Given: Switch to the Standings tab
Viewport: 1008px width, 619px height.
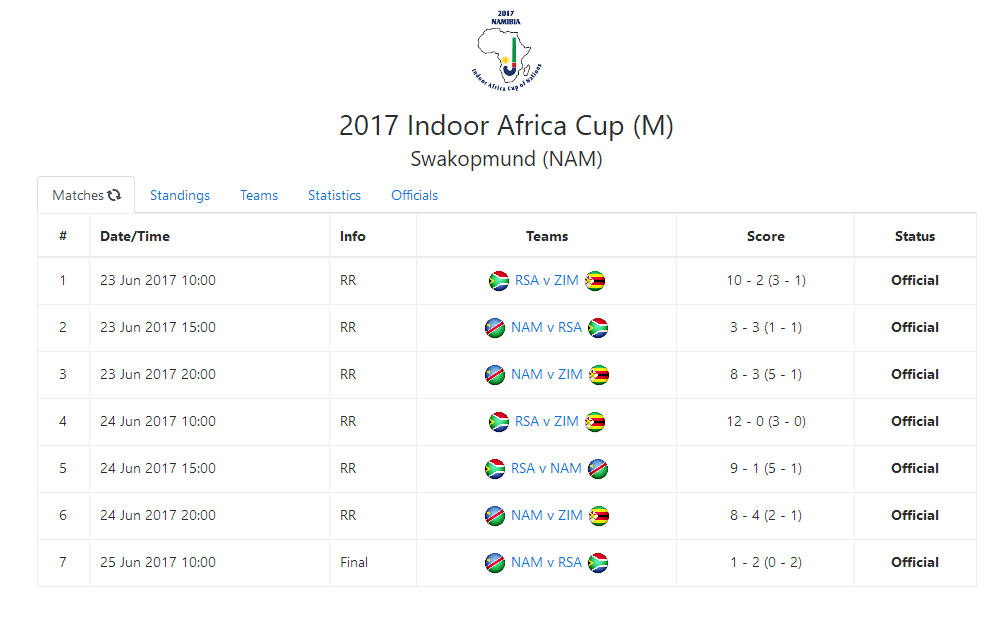Looking at the screenshot, I should click(180, 195).
